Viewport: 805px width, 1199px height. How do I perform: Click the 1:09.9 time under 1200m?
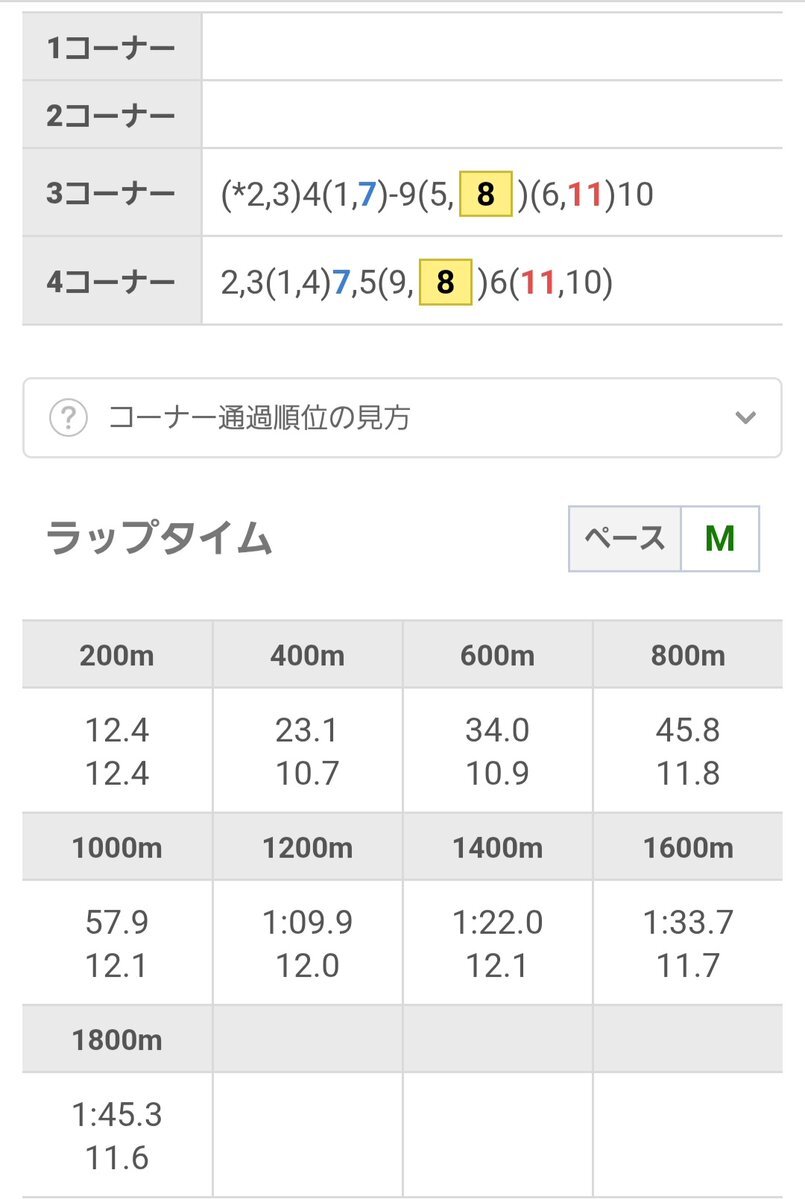click(307, 922)
